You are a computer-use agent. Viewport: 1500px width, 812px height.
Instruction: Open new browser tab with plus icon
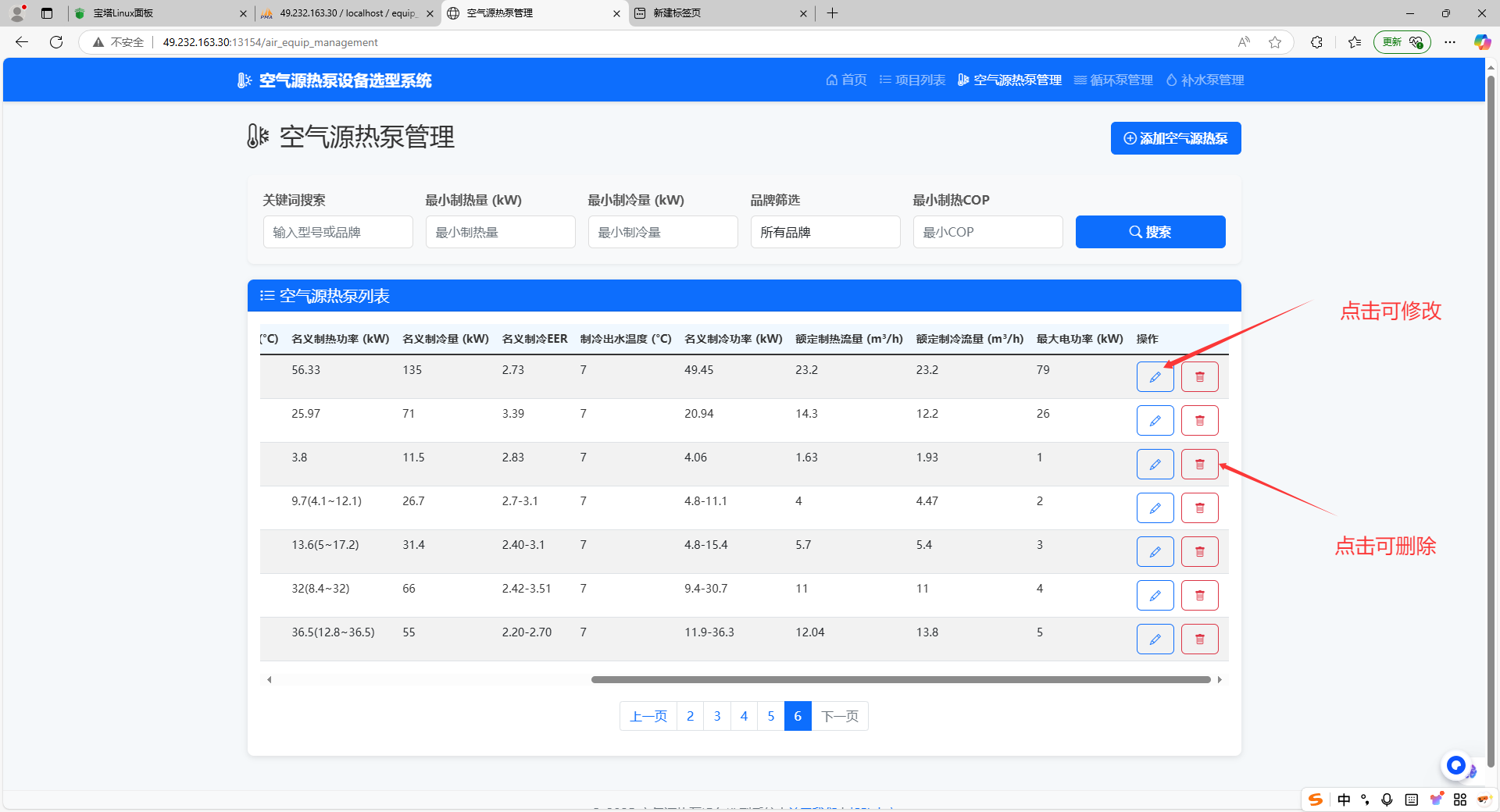832,13
